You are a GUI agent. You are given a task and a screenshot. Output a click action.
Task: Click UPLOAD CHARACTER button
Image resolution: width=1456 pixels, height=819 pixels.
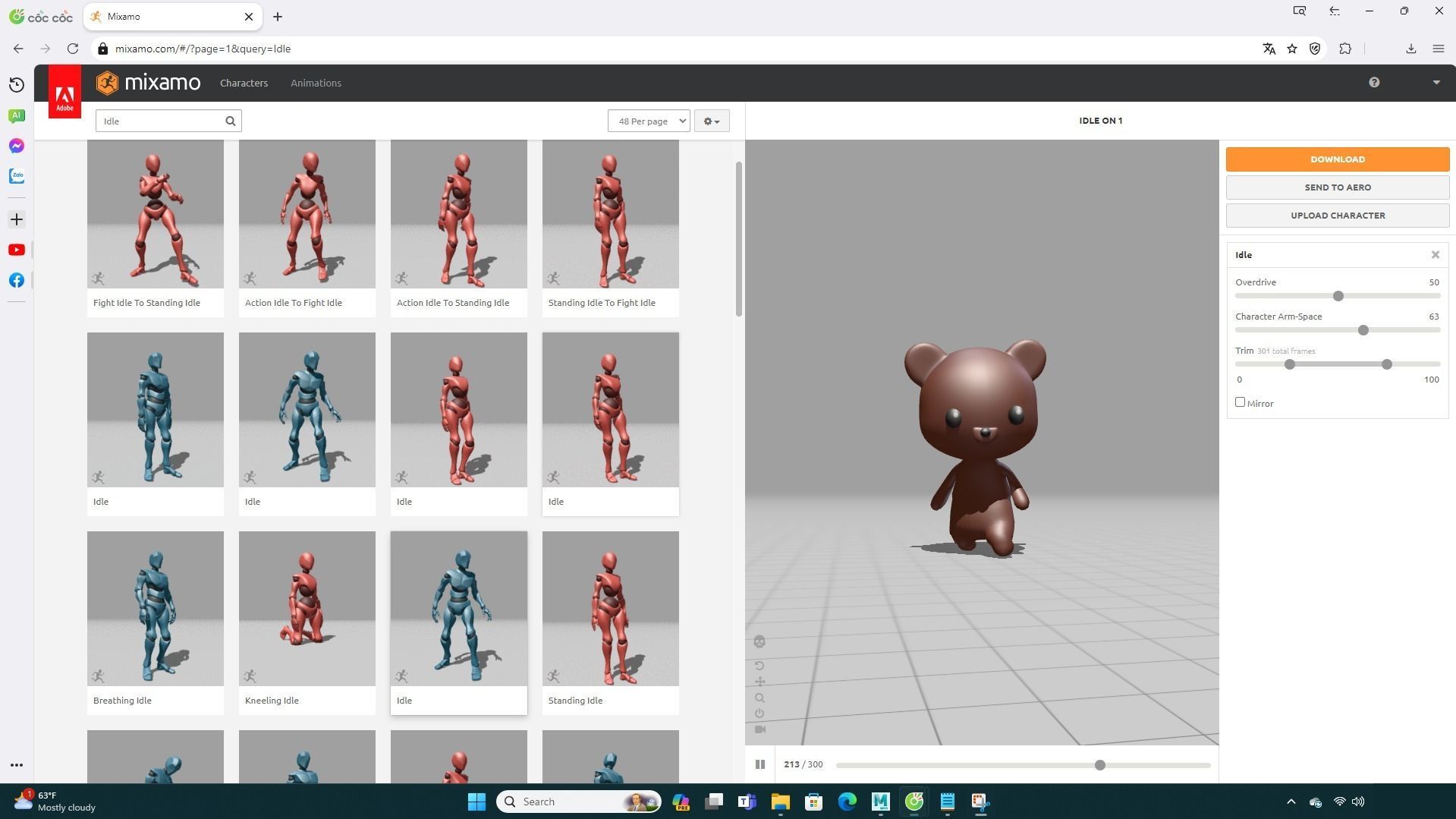coord(1338,216)
